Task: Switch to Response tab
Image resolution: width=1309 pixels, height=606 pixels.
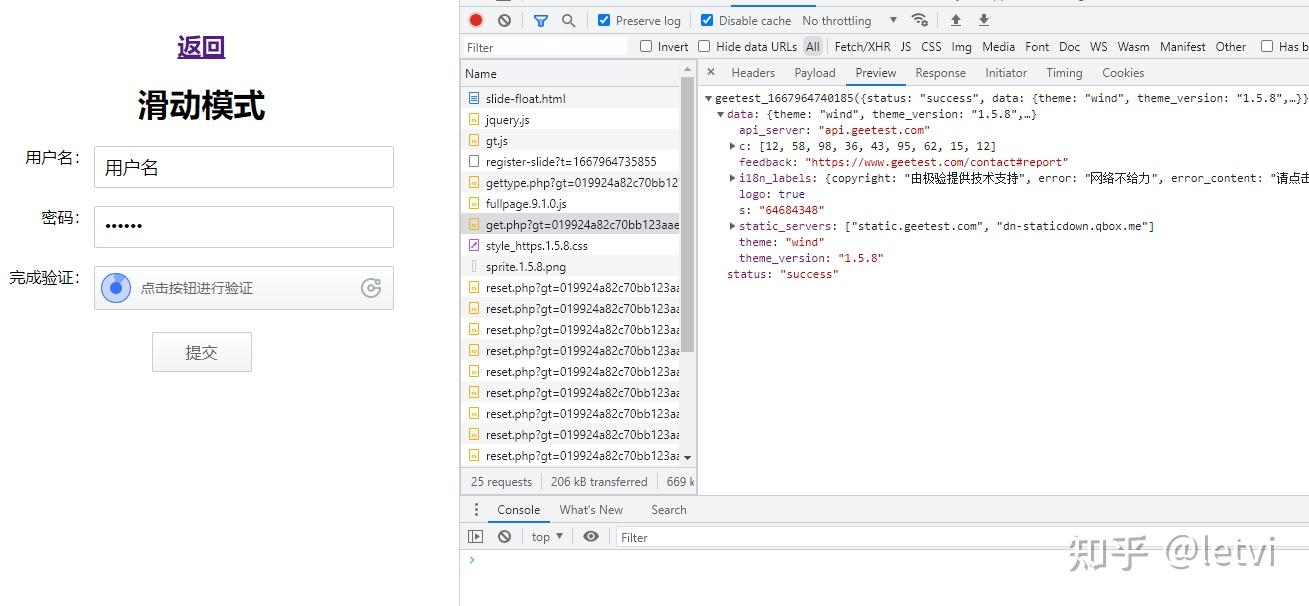Action: tap(941, 72)
